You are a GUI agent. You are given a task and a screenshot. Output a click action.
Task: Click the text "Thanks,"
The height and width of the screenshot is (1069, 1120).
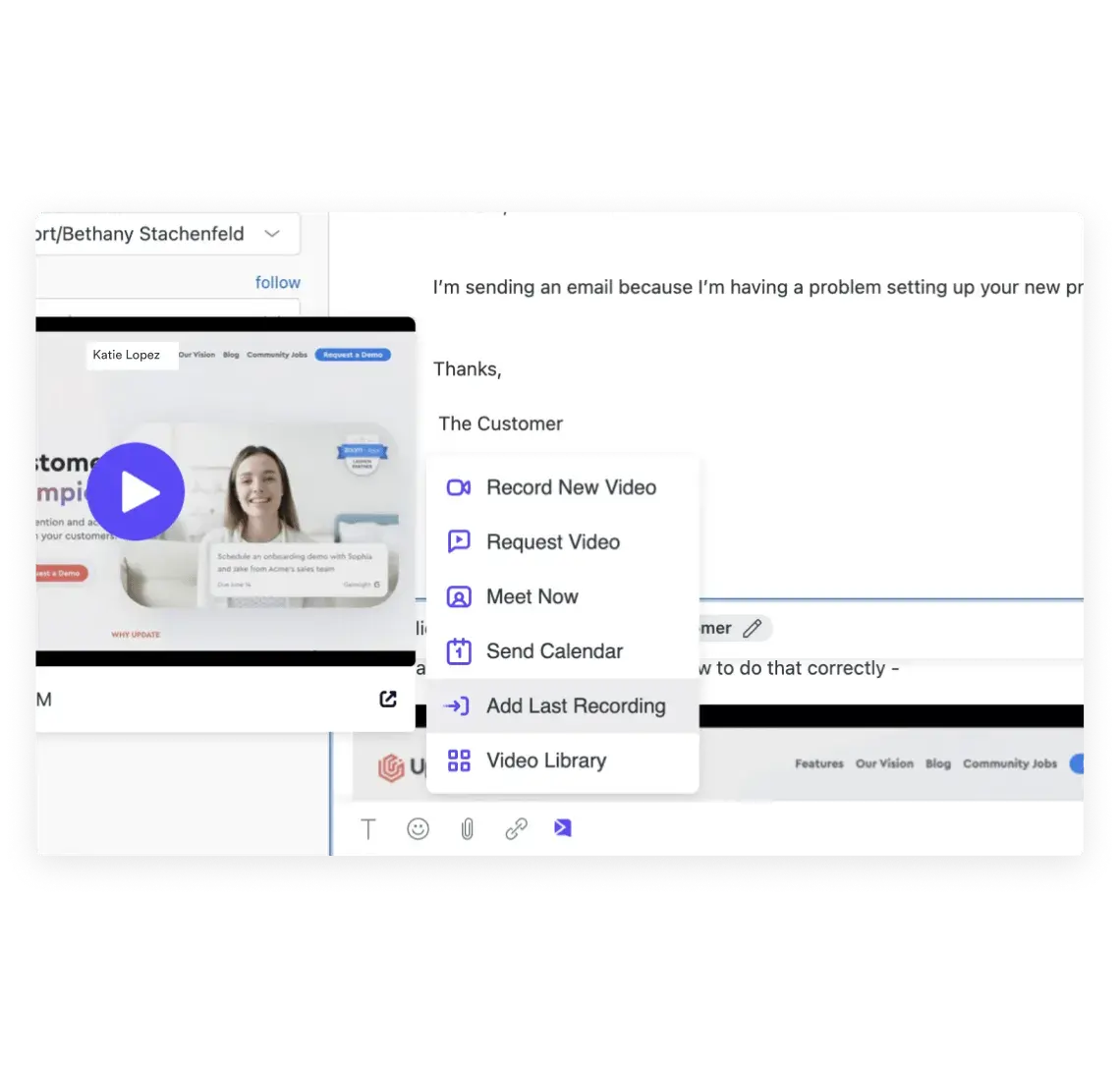(467, 368)
